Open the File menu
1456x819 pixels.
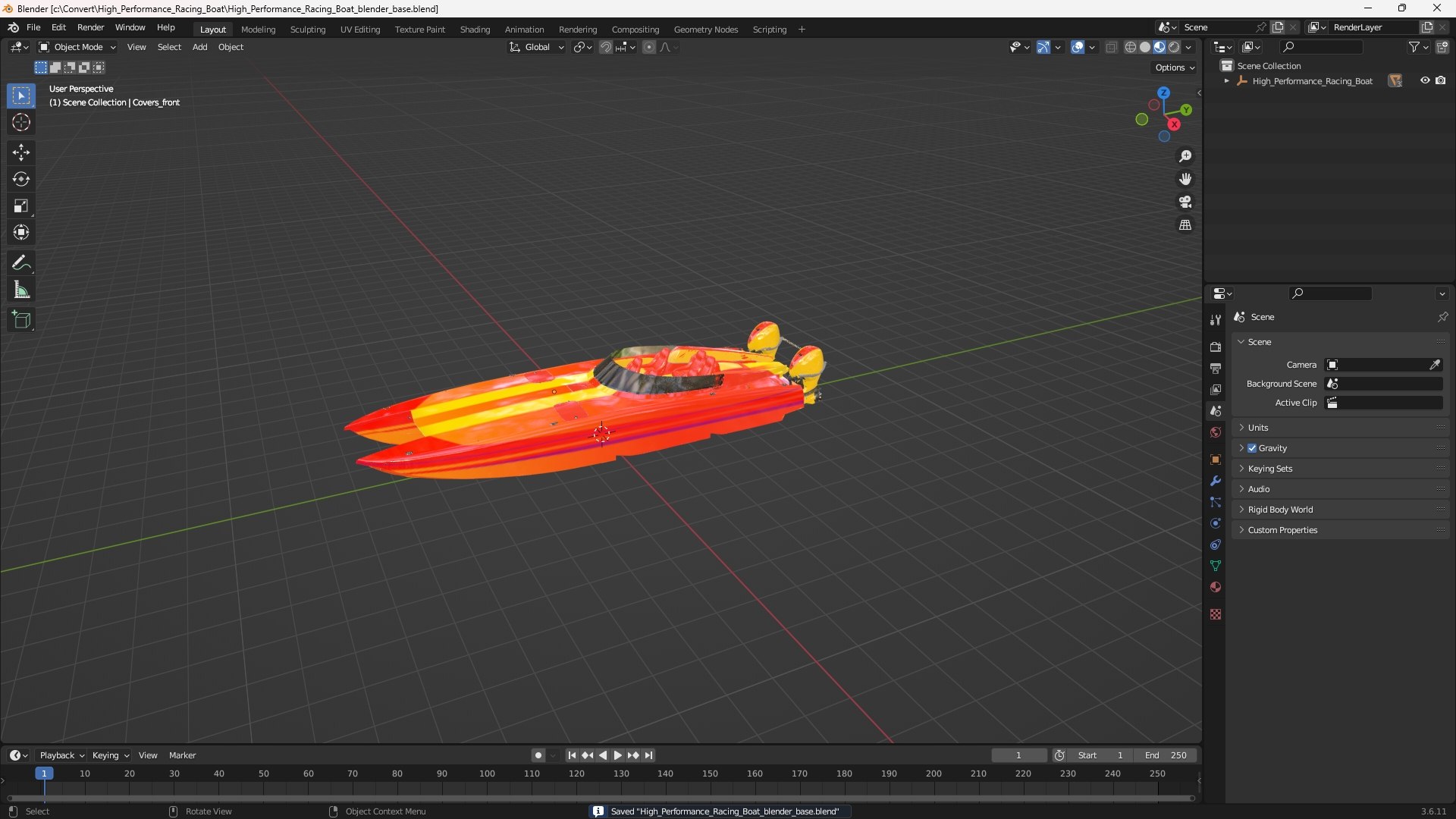click(33, 27)
